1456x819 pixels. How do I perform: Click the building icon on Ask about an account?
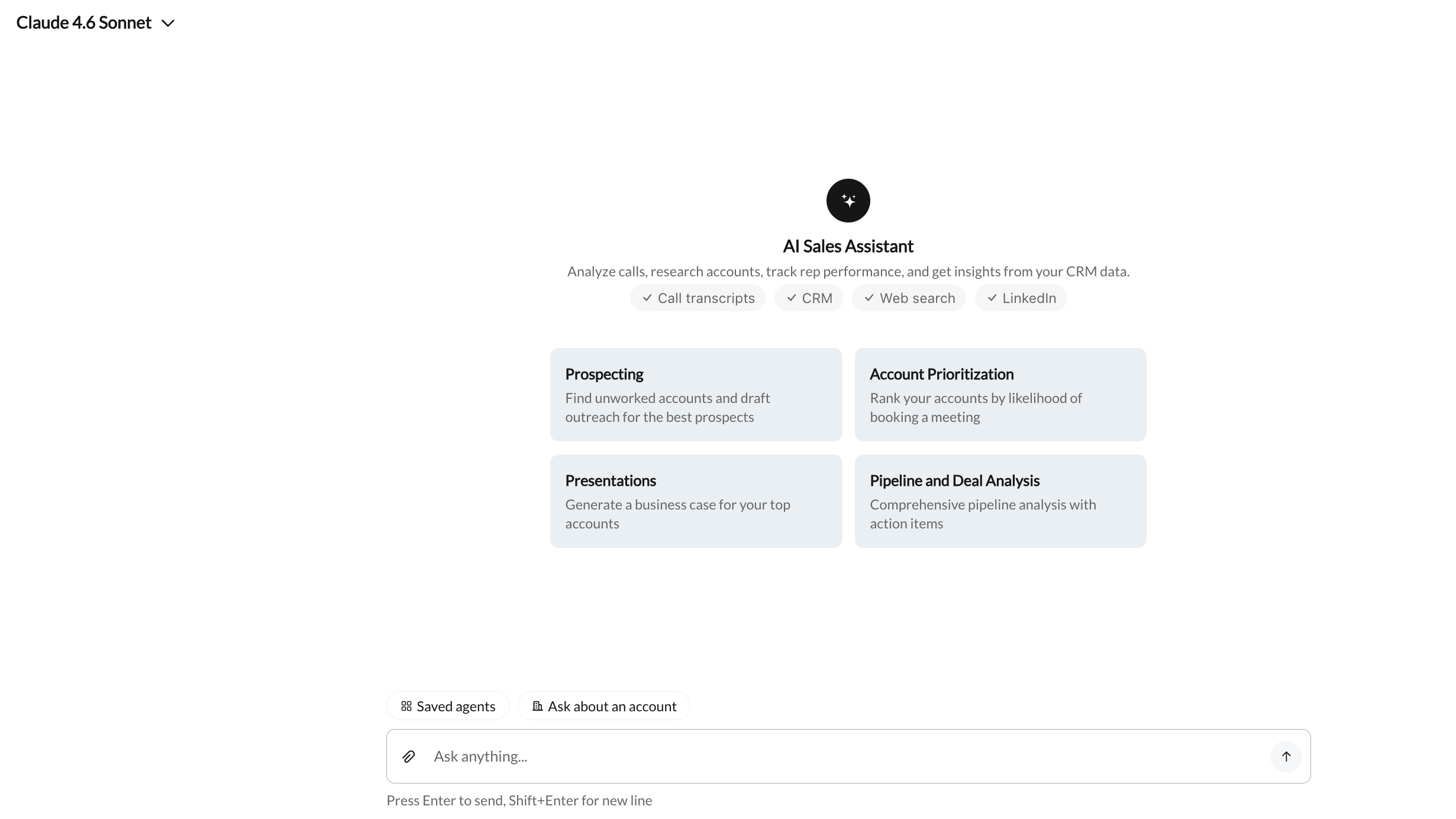pyautogui.click(x=537, y=705)
